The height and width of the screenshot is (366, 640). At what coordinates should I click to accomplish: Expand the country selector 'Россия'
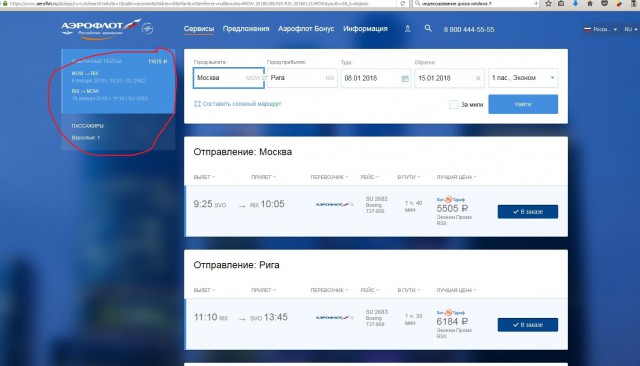pos(600,29)
